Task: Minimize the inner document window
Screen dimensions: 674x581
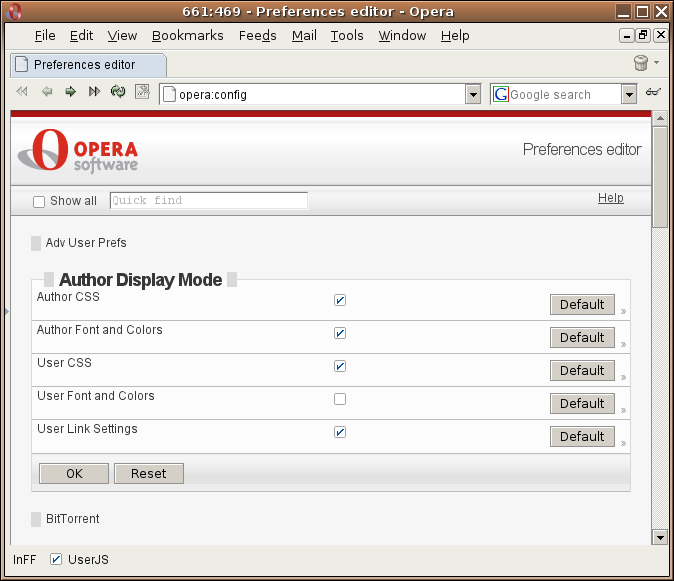Action: click(x=627, y=35)
